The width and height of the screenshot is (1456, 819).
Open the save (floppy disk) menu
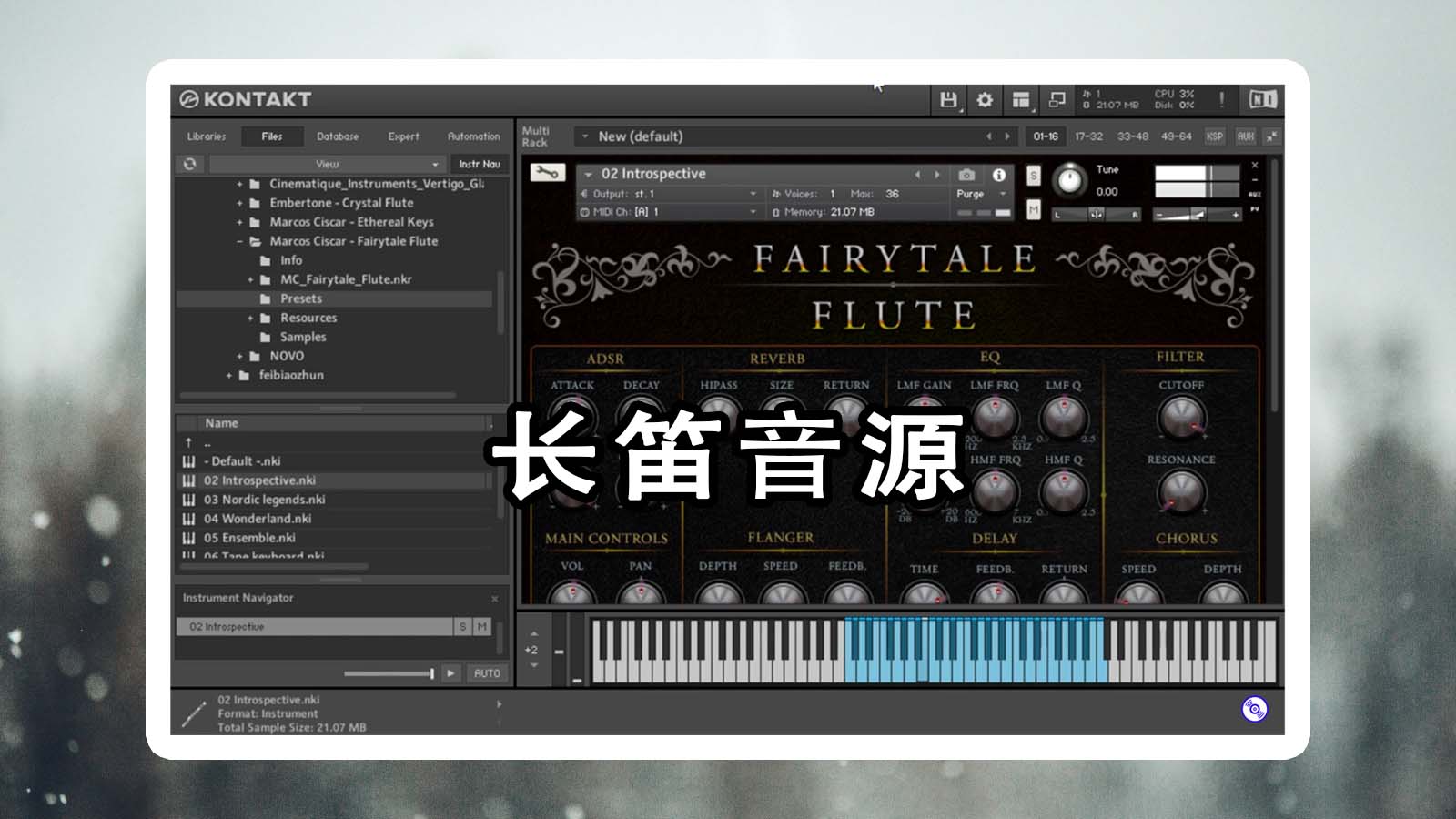pos(947,100)
